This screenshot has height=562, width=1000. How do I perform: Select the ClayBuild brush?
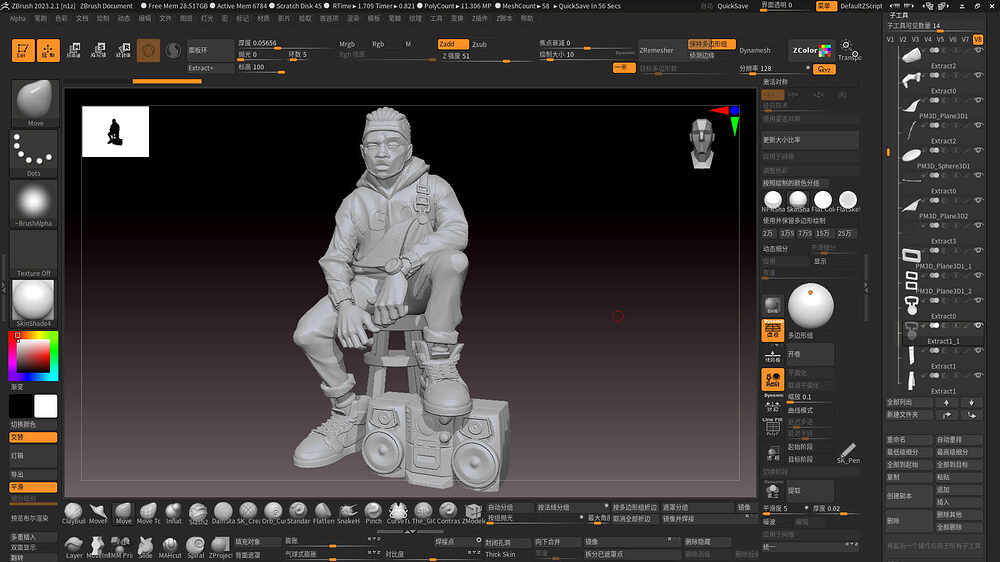pyautogui.click(x=73, y=513)
